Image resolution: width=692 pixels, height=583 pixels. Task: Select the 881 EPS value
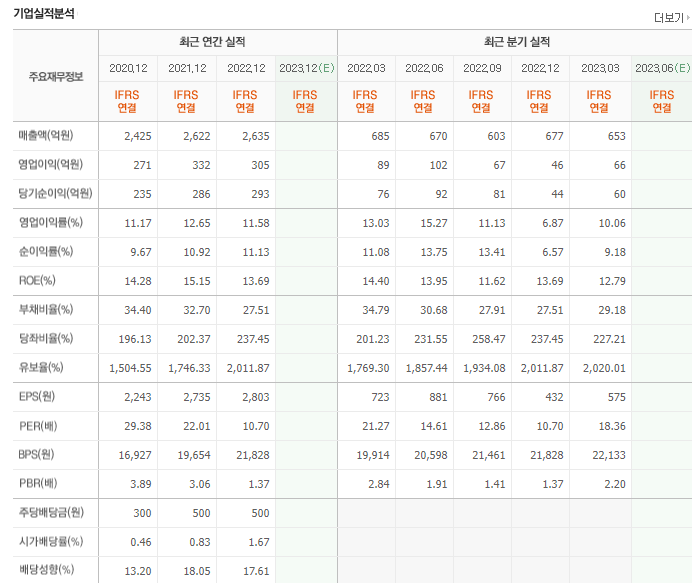[x=438, y=397]
